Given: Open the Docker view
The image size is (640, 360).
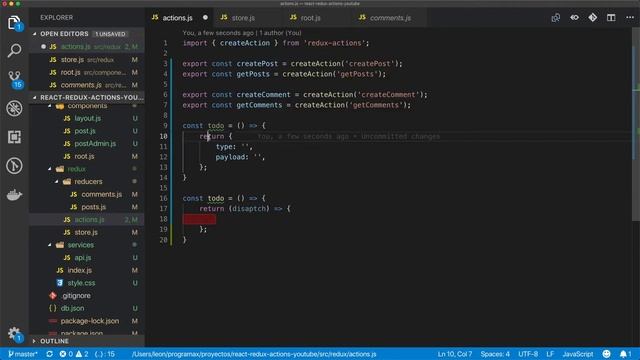Looking at the screenshot, I should click(14, 195).
